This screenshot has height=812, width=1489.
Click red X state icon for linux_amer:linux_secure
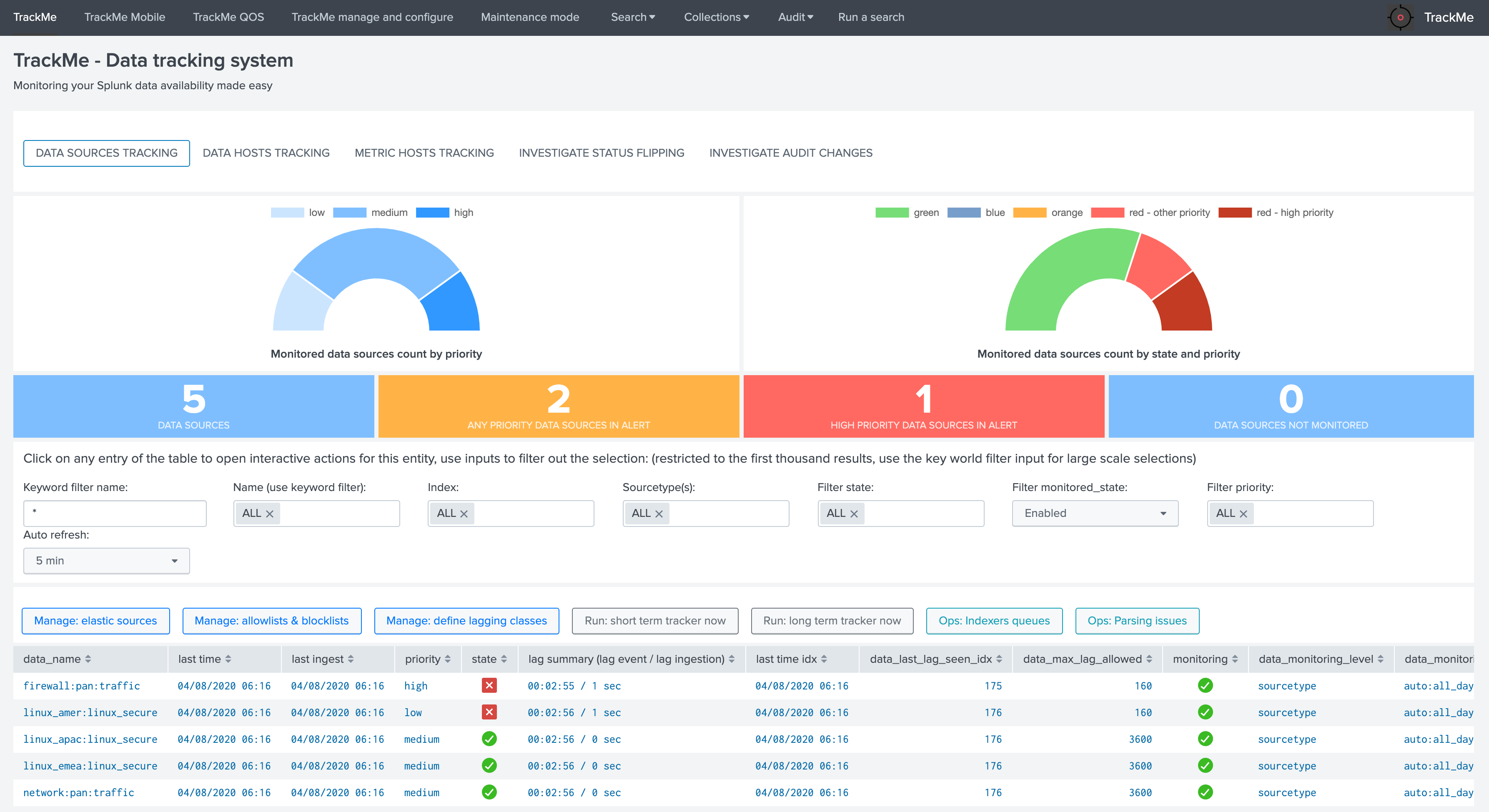(489, 712)
